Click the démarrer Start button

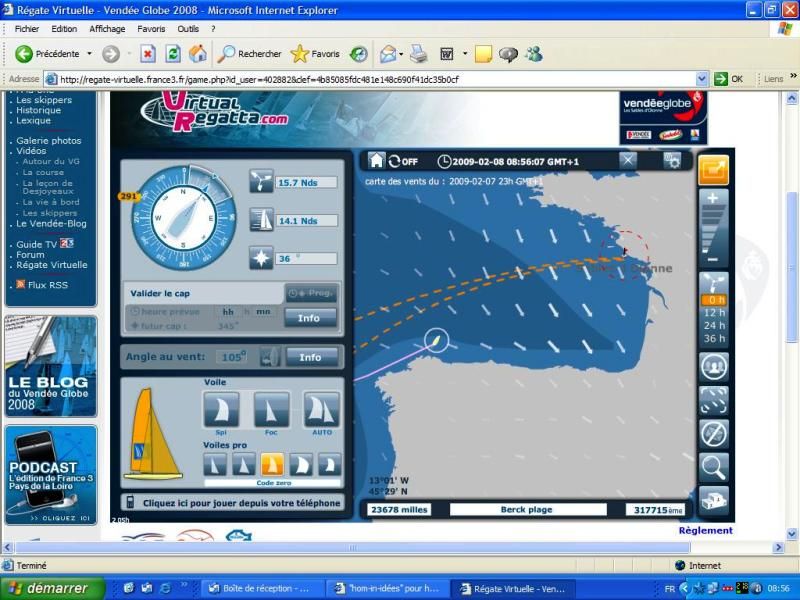(52, 588)
